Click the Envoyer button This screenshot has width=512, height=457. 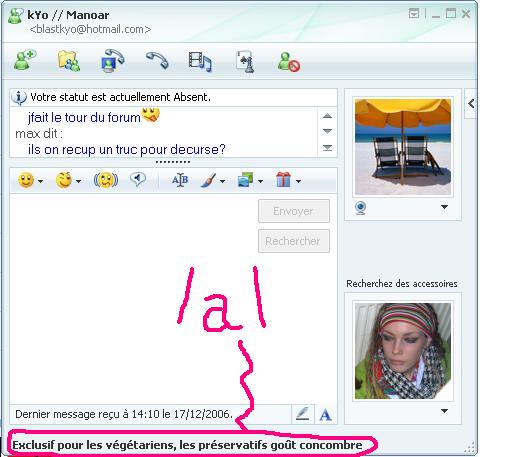(294, 211)
